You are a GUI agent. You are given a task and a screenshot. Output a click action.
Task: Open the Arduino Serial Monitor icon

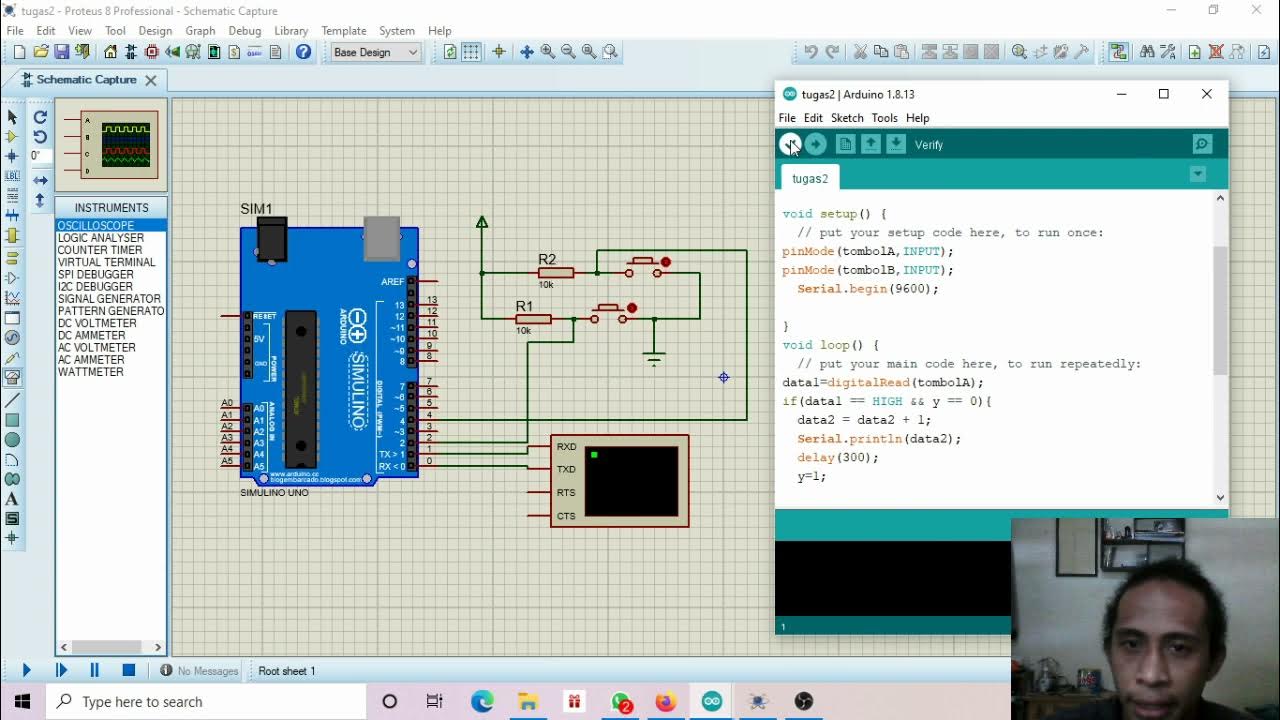pos(1202,145)
